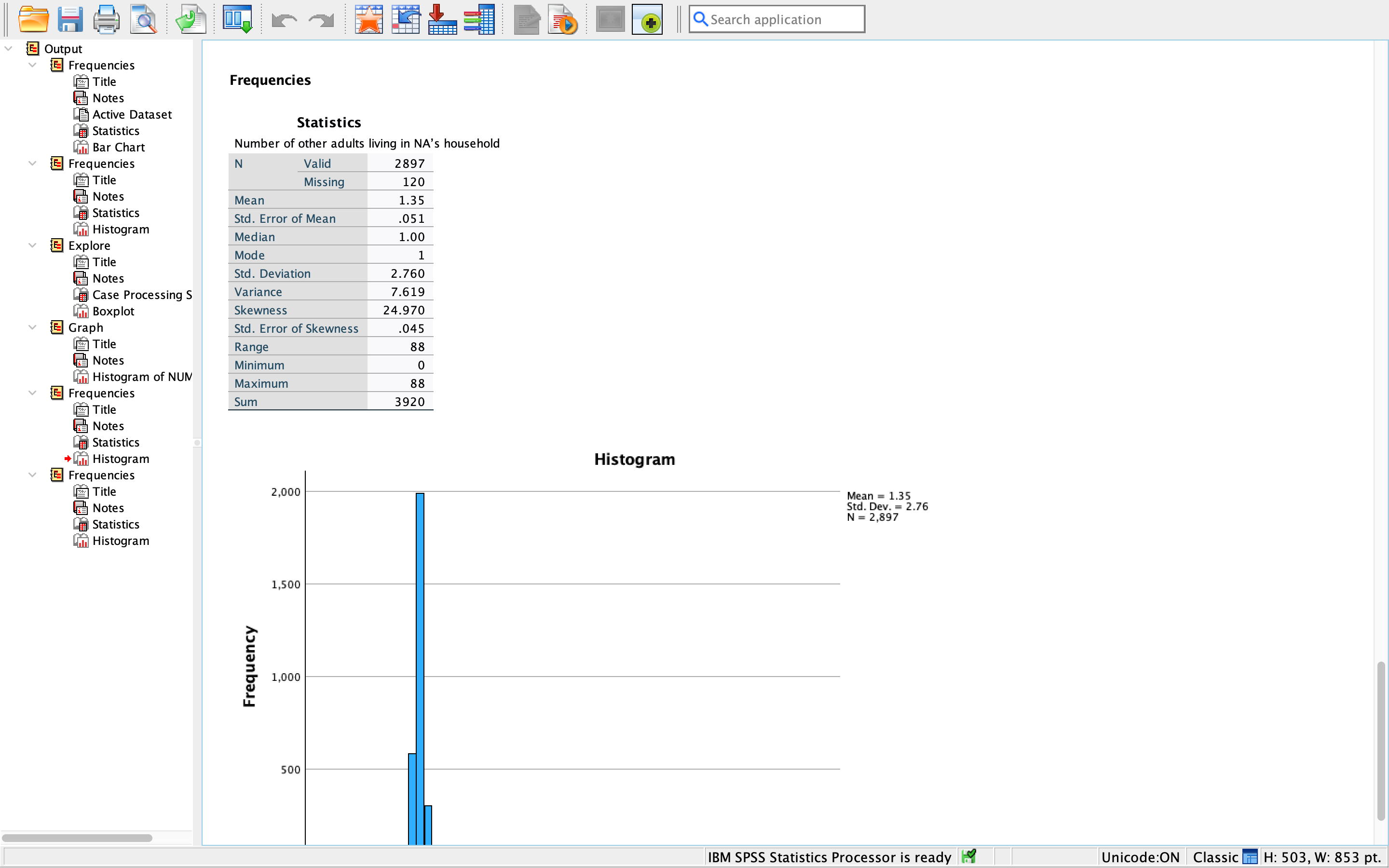Select Bar Chart in the outline pane
Screen dimensions: 1389x868
119,147
